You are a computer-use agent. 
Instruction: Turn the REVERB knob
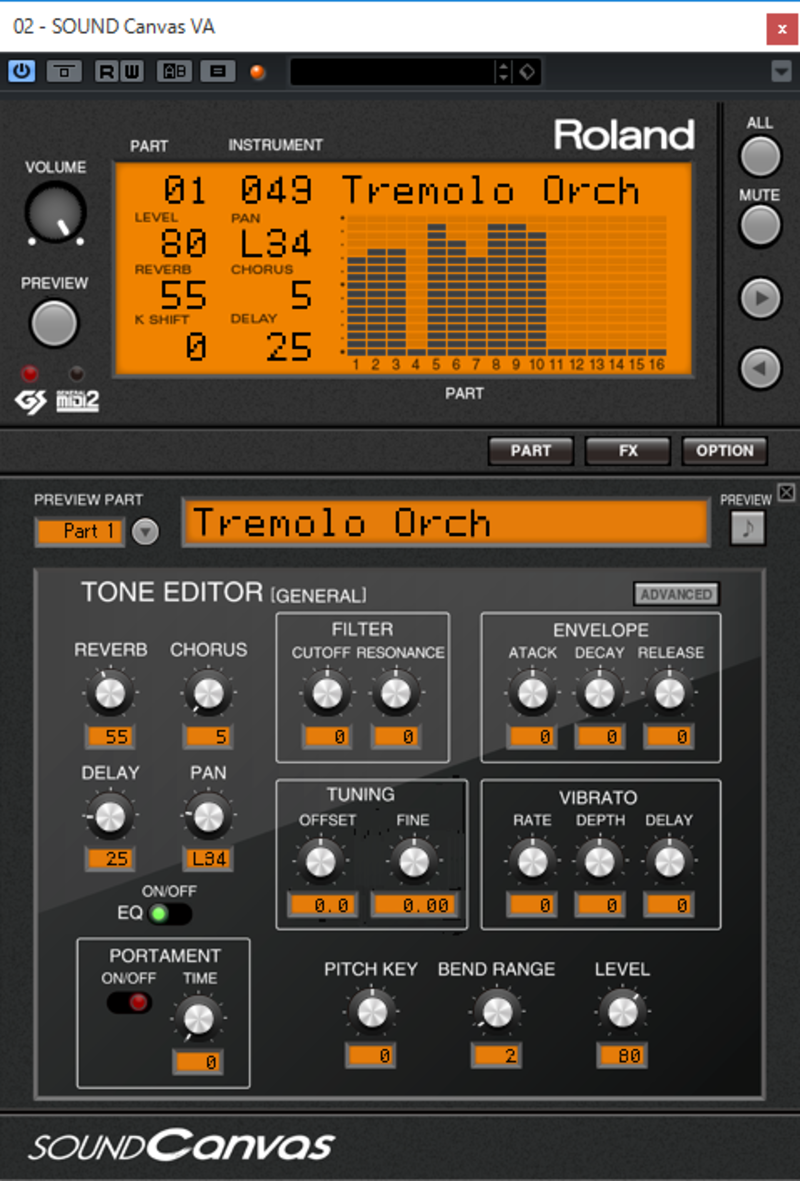pyautogui.click(x=110, y=693)
